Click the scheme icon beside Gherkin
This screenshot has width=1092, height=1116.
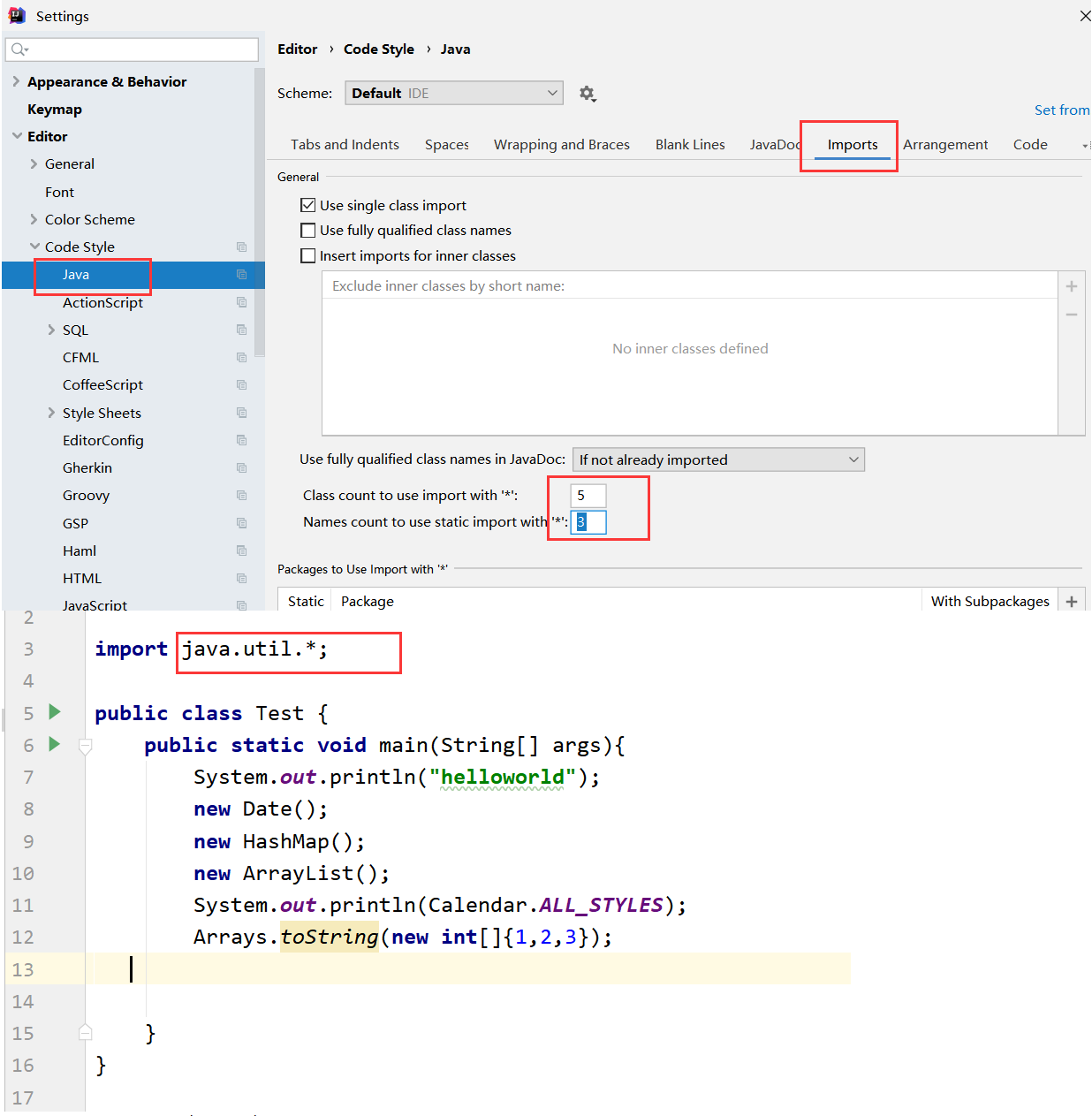pos(241,468)
